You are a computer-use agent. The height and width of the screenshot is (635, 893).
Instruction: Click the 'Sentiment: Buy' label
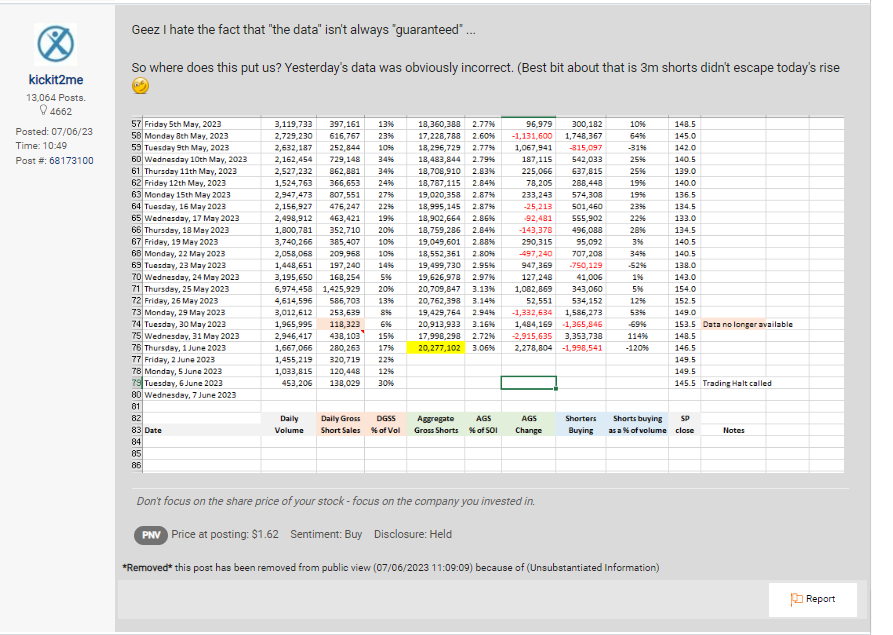click(x=328, y=535)
